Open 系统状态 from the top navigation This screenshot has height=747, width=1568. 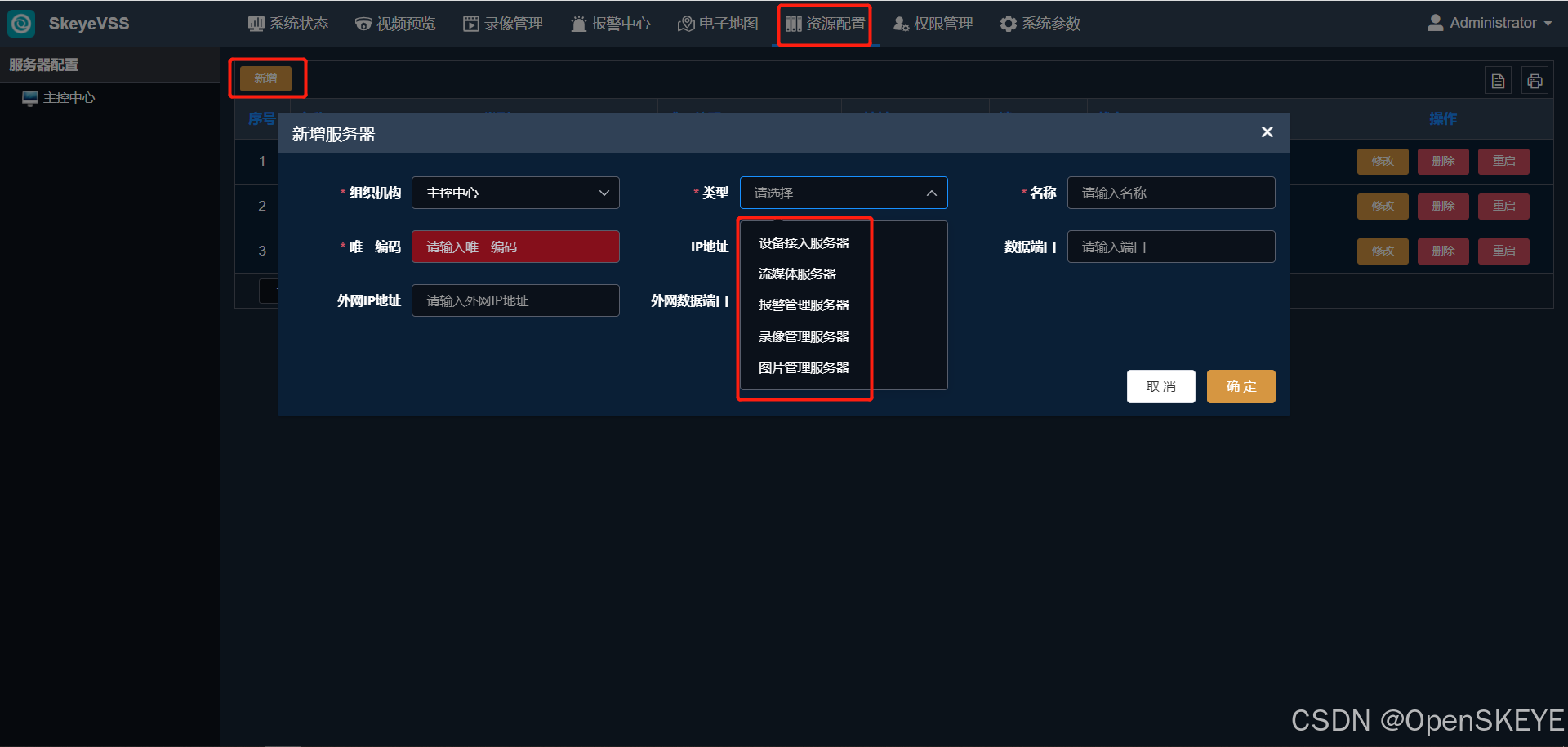(288, 24)
